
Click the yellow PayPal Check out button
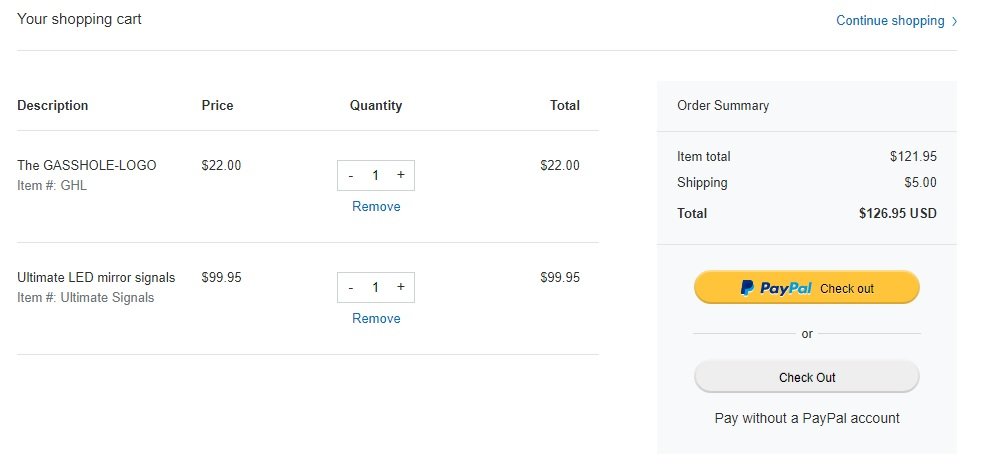tap(807, 288)
